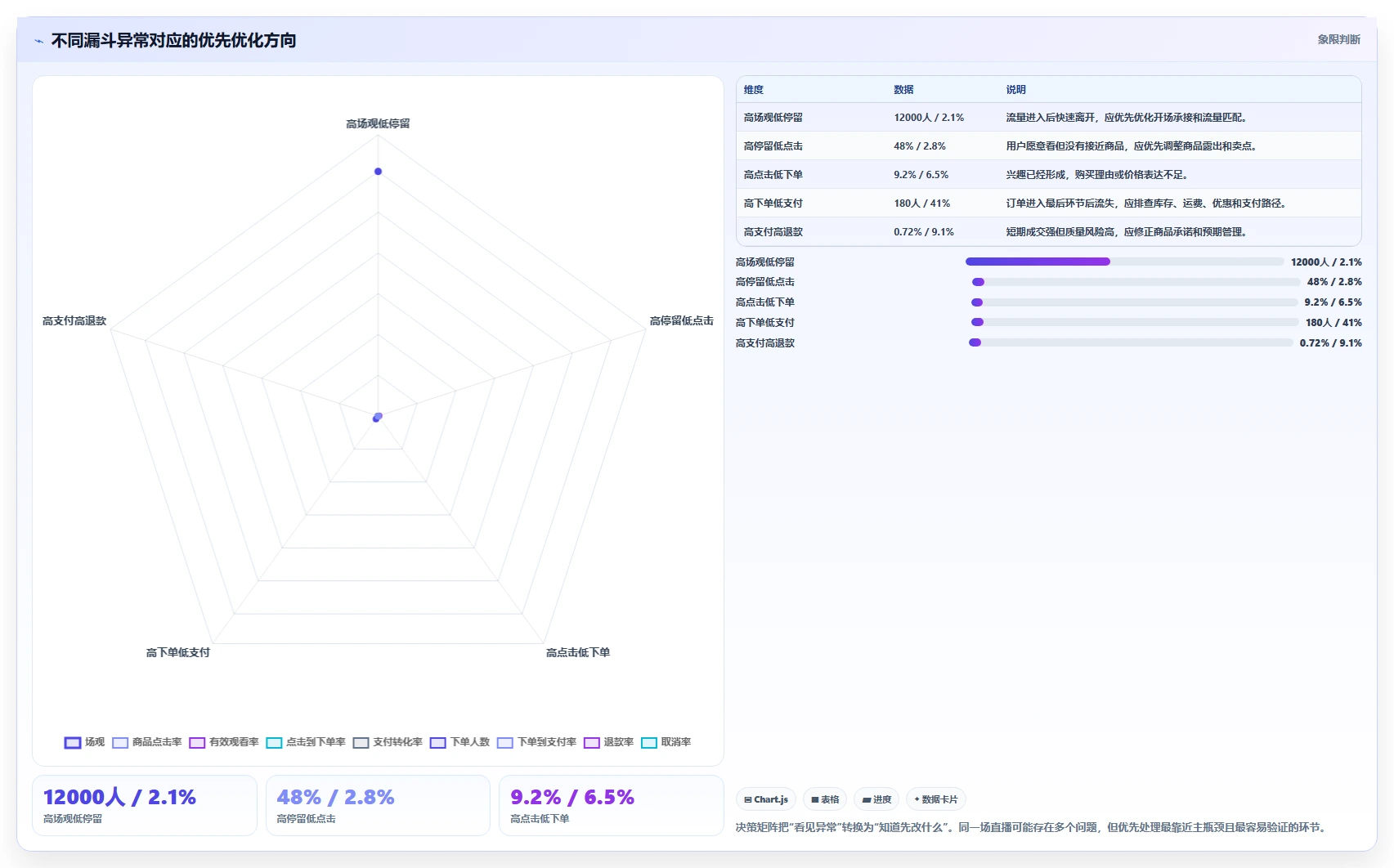Click the 48% / 2.8% table cell

[920, 146]
